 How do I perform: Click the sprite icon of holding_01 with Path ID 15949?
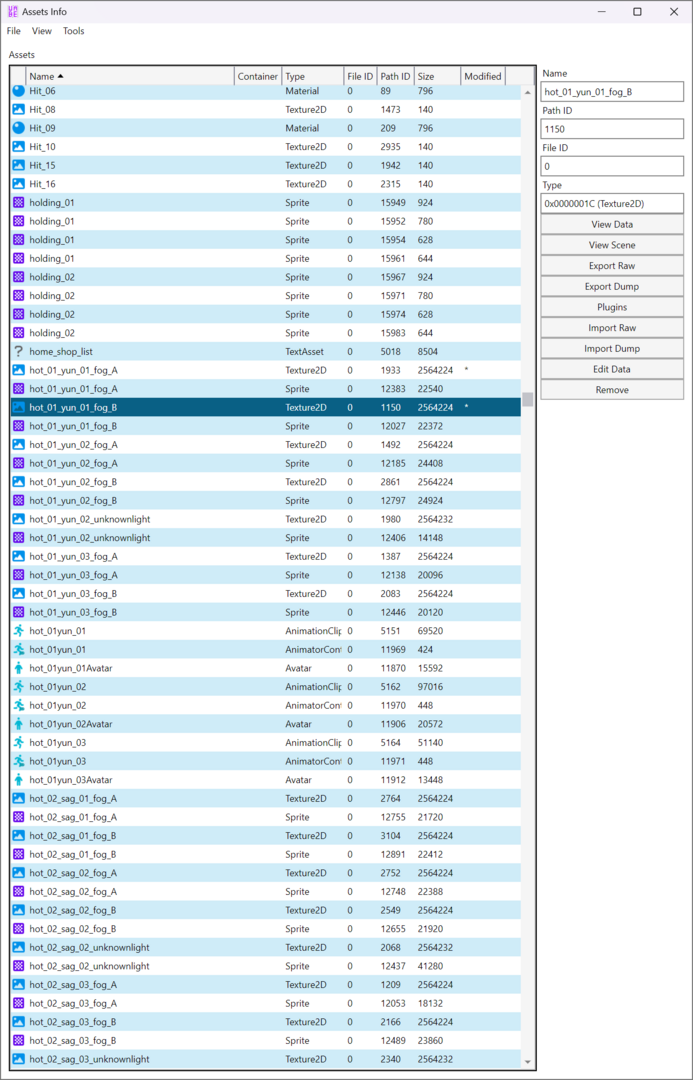click(19, 202)
